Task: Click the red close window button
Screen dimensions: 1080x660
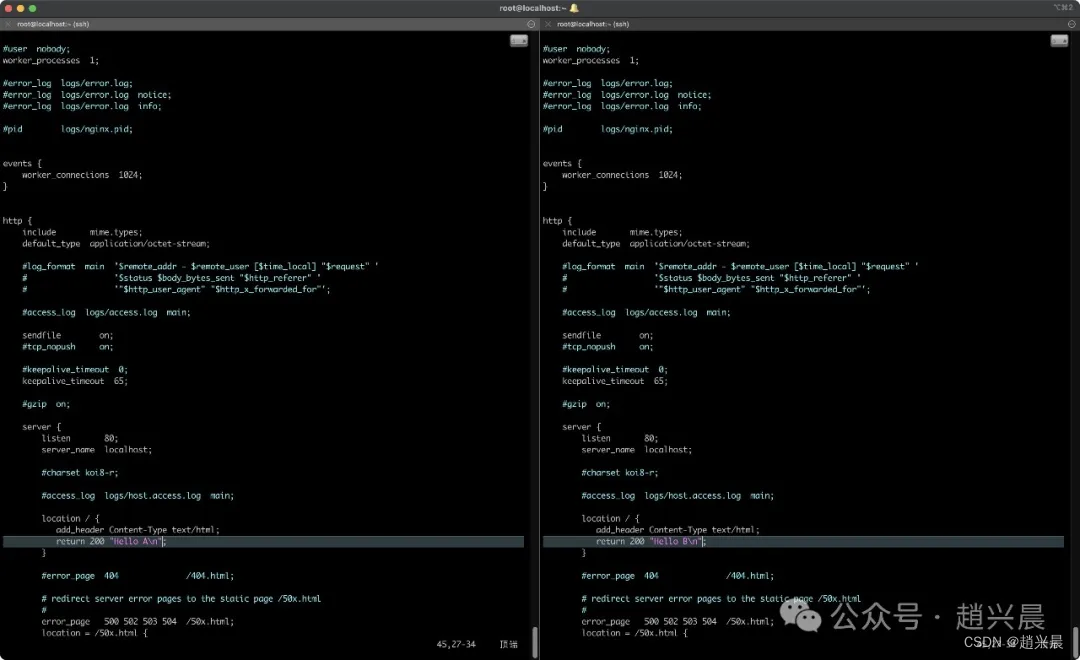Action: click(x=8, y=8)
